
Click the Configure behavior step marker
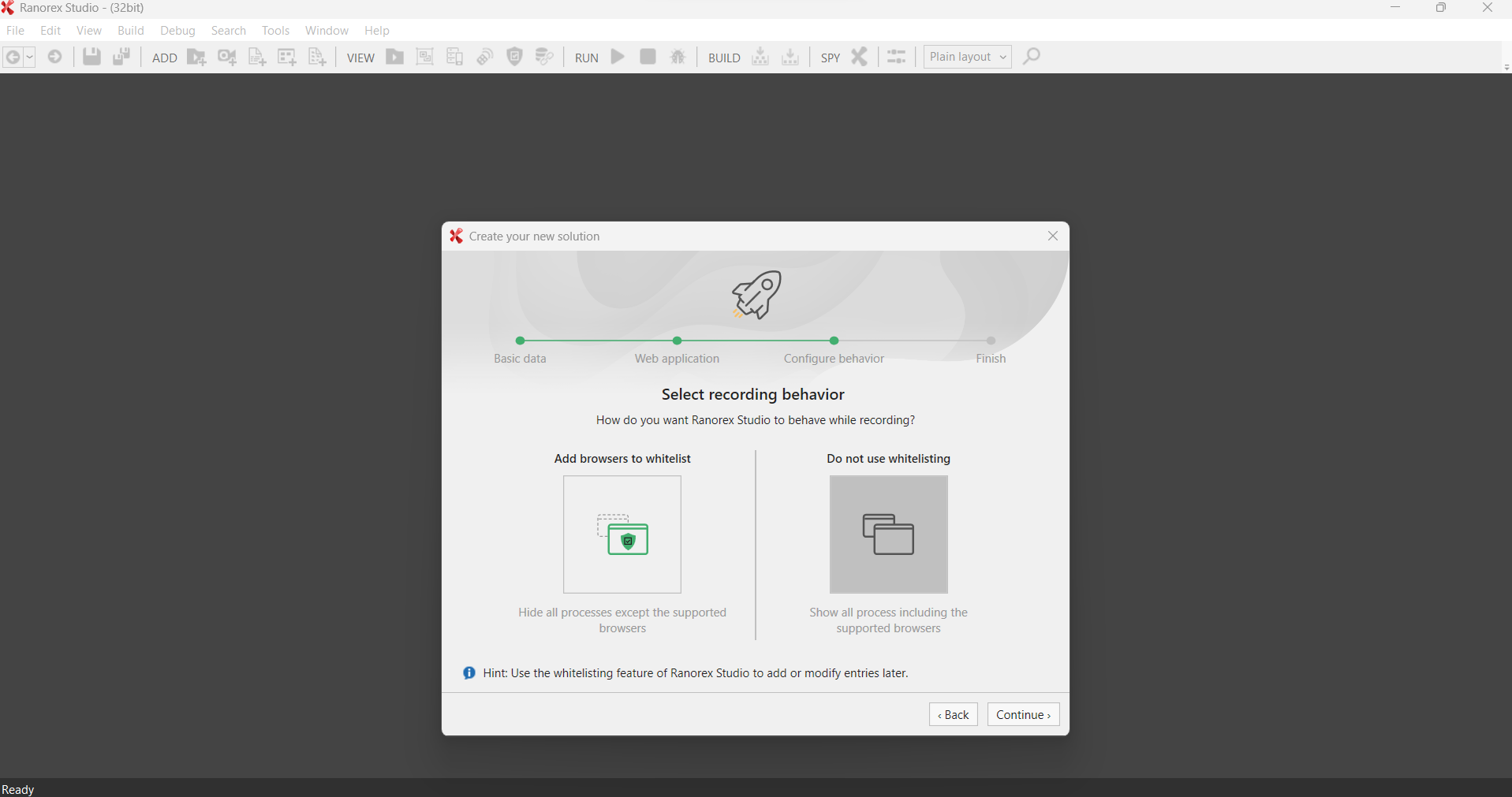click(834, 341)
